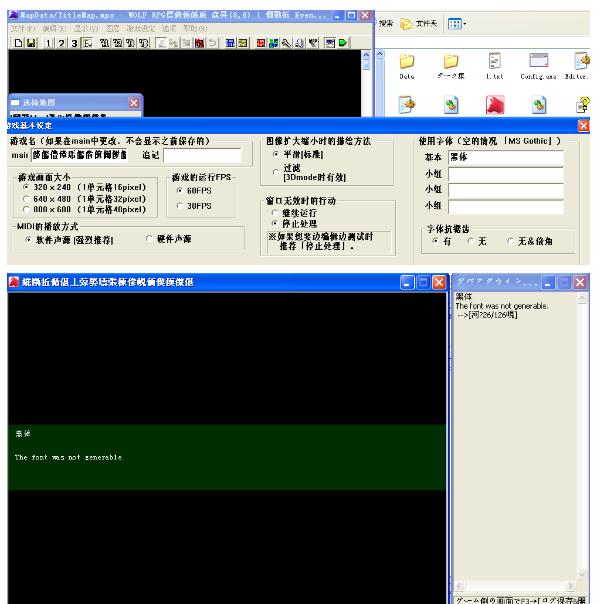Click debug window vertical scrollbar up arrow

[x=582, y=299]
